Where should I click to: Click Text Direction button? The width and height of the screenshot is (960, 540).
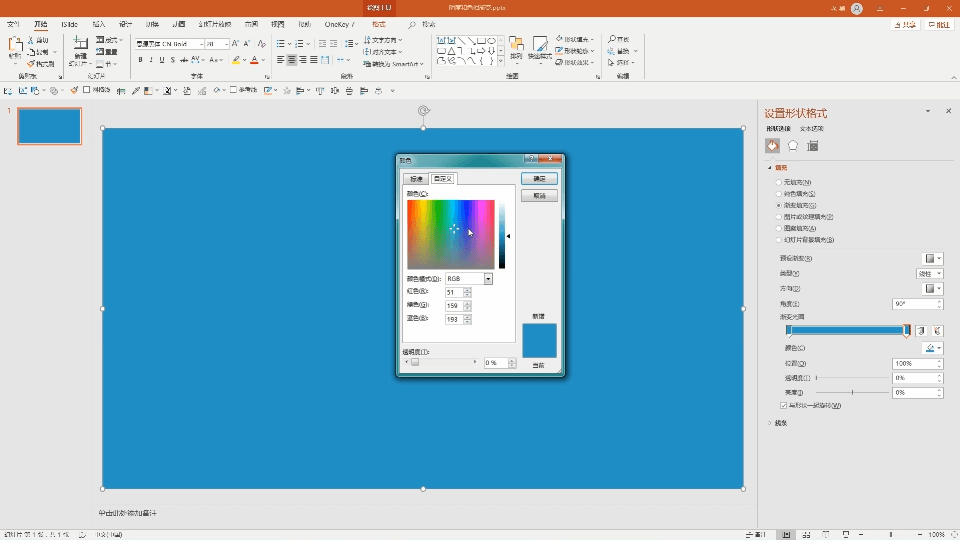pos(383,40)
